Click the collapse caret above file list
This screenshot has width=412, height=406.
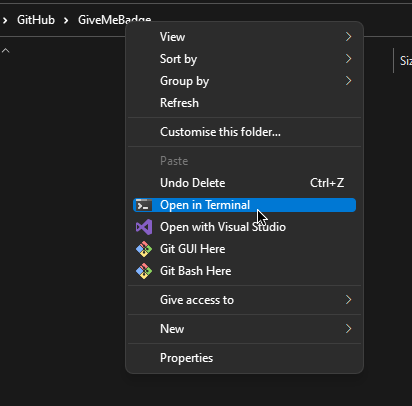(x=6, y=51)
